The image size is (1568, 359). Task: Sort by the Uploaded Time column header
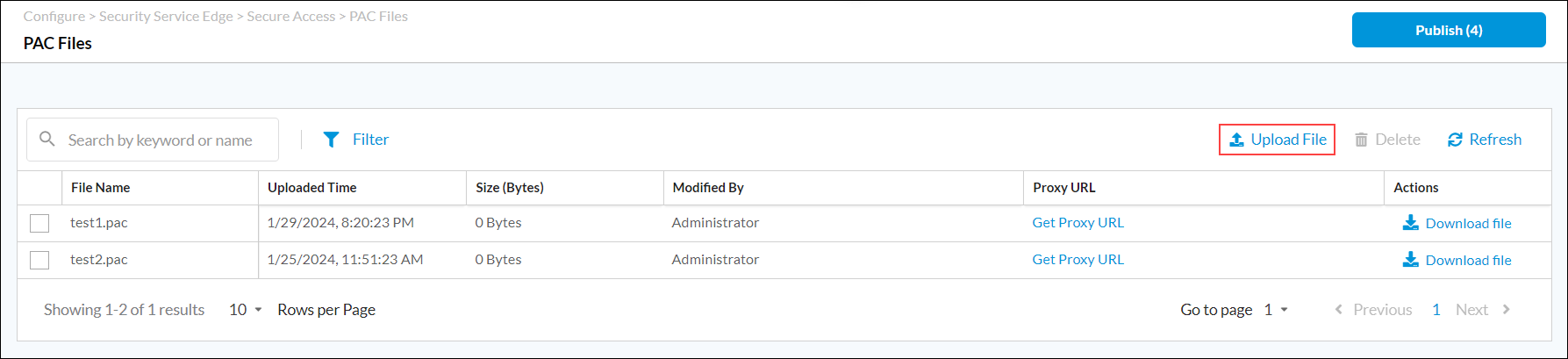[x=311, y=188]
